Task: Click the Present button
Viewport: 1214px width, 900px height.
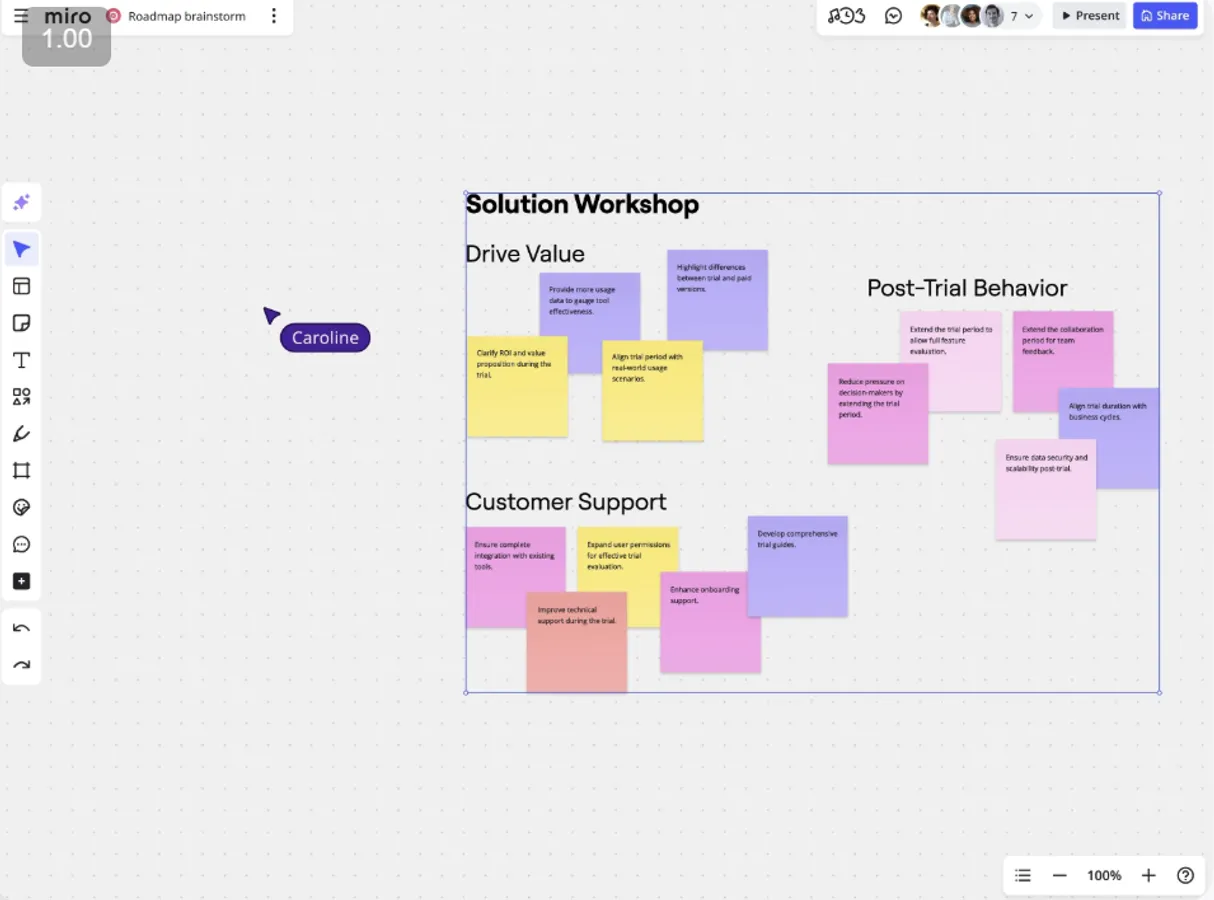Action: tap(1090, 16)
